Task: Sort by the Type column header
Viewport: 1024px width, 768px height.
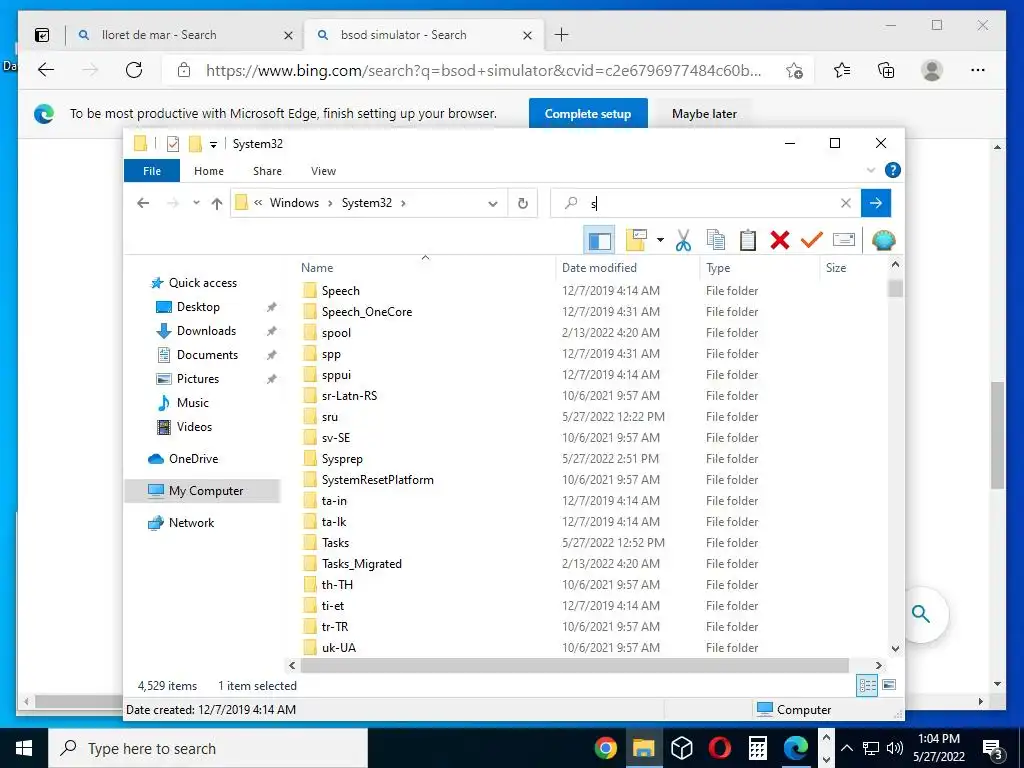Action: click(x=718, y=268)
